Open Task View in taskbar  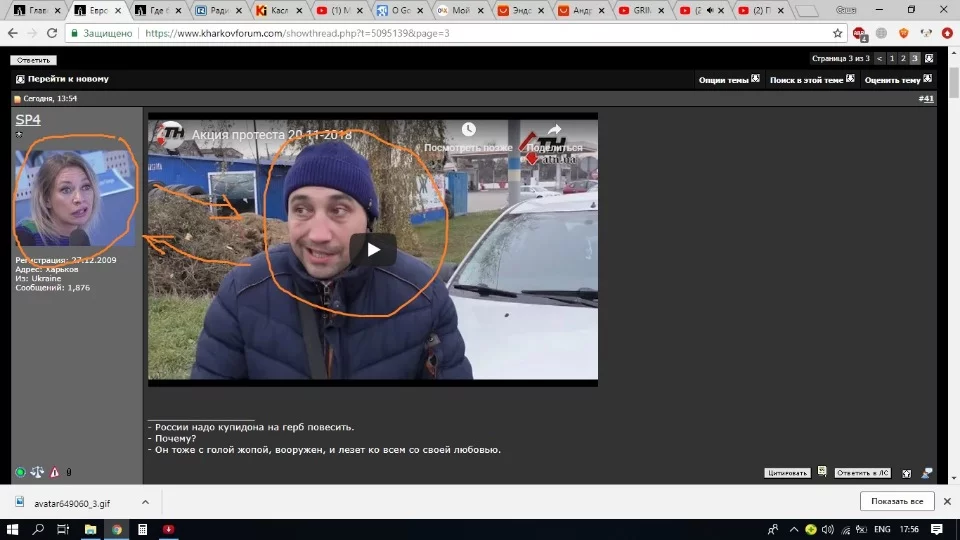tap(63, 529)
